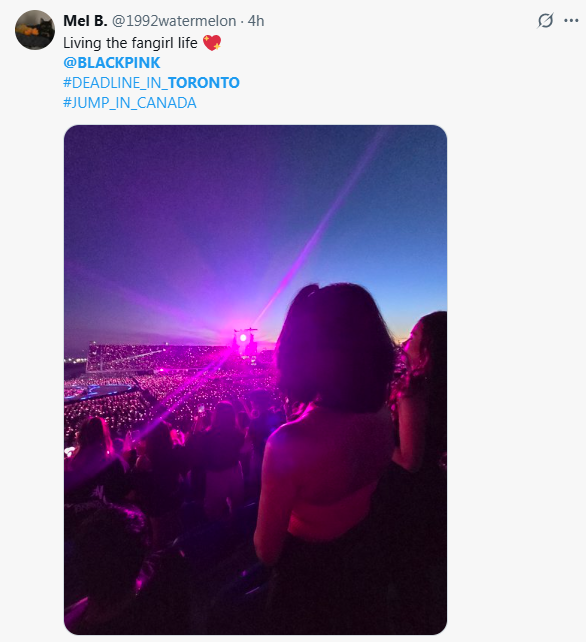Open the @1992watermelon handle link
The height and width of the screenshot is (642, 586).
[x=174, y=21]
